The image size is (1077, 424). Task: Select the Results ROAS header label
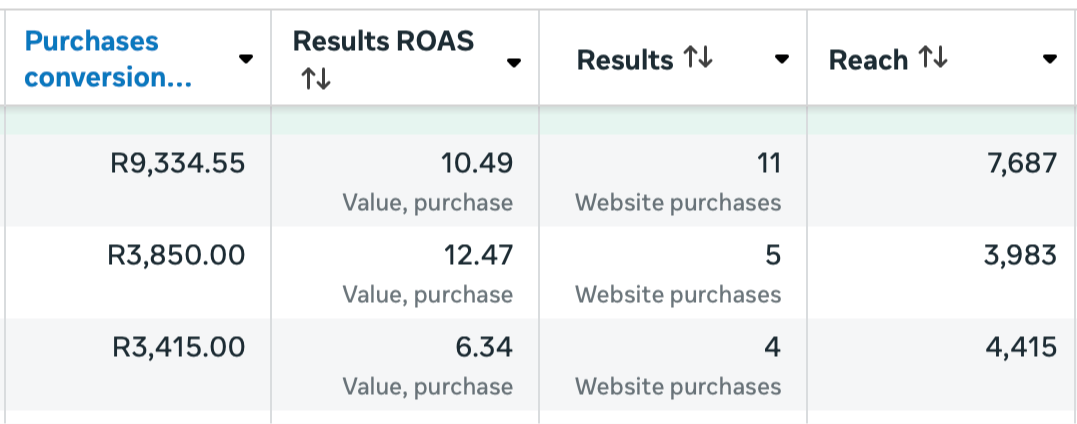click(383, 41)
